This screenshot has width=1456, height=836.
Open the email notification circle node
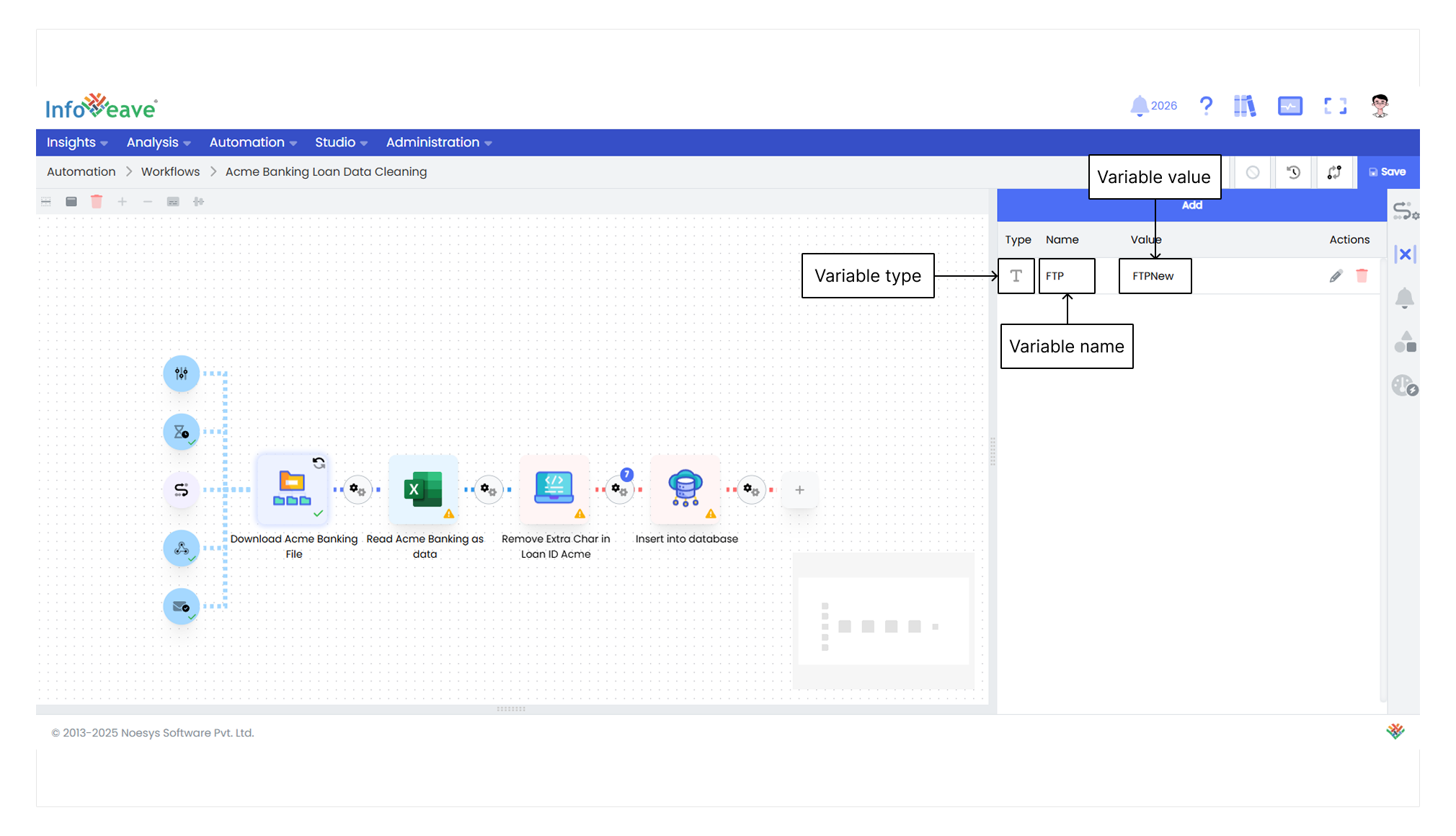pyautogui.click(x=181, y=607)
